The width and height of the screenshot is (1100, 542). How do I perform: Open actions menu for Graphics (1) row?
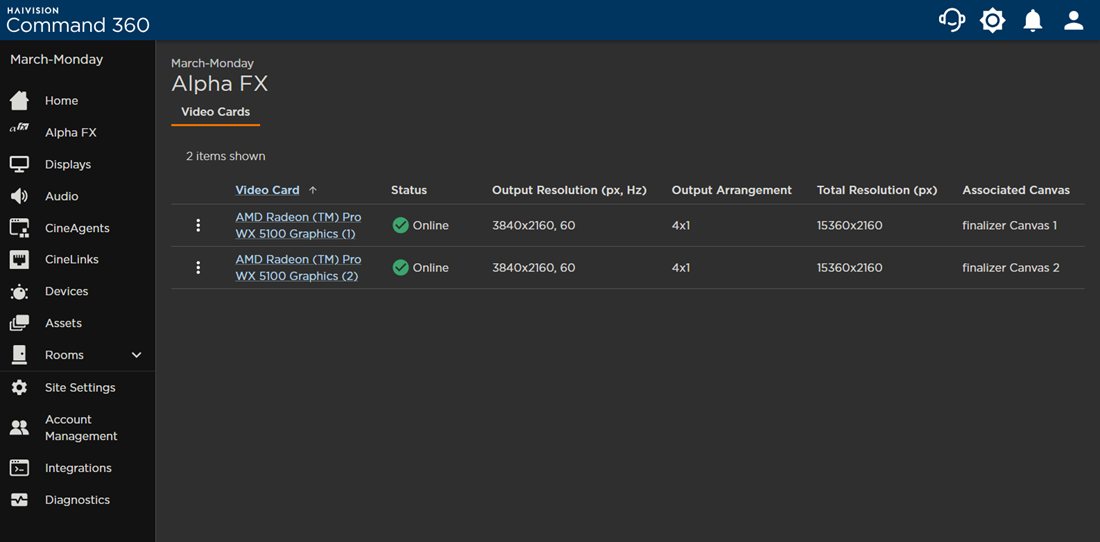[x=199, y=225]
